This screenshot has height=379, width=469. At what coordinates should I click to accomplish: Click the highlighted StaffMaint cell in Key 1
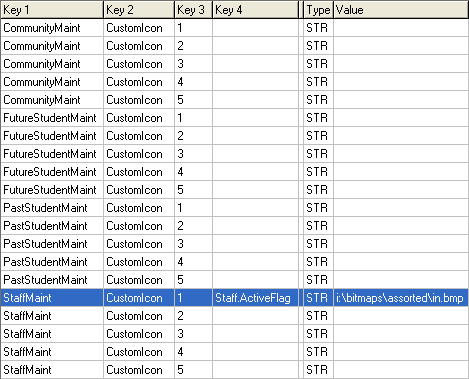[52, 298]
